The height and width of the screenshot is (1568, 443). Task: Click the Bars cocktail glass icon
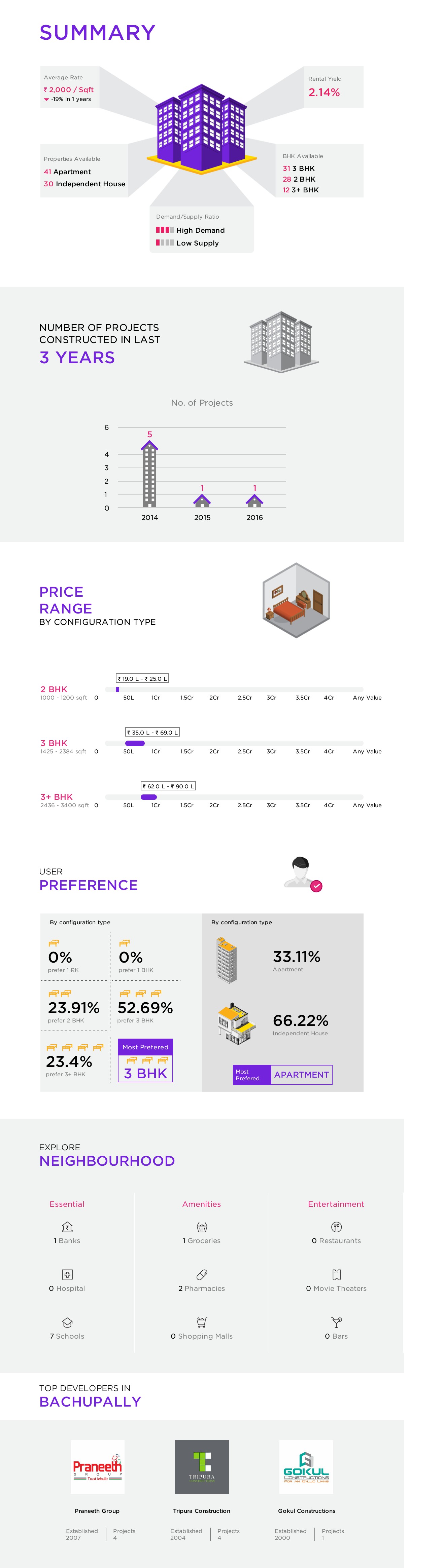click(336, 1322)
